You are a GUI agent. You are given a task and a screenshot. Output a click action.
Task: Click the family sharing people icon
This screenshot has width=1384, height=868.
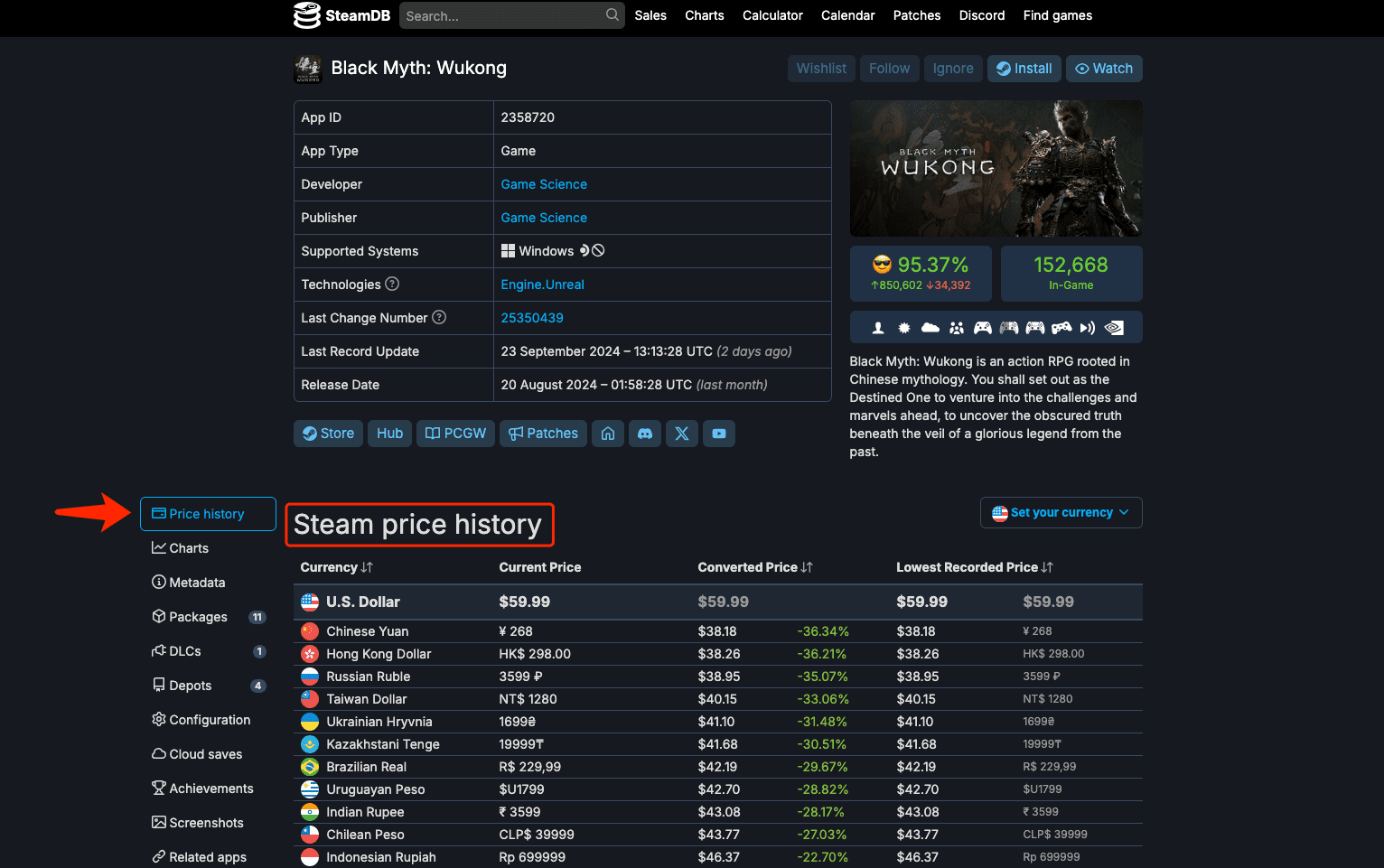(x=957, y=328)
